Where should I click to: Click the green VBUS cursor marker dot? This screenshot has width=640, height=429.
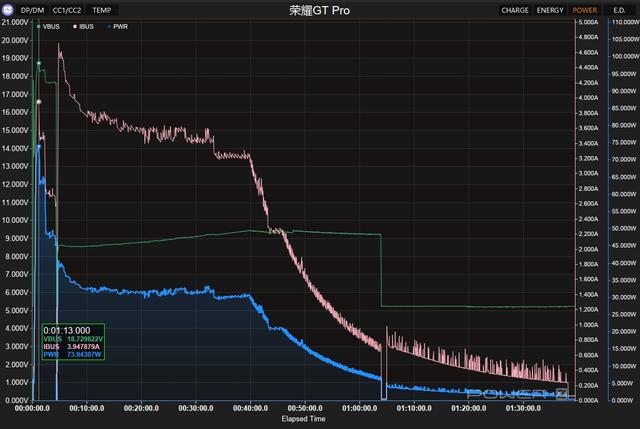(x=39, y=63)
